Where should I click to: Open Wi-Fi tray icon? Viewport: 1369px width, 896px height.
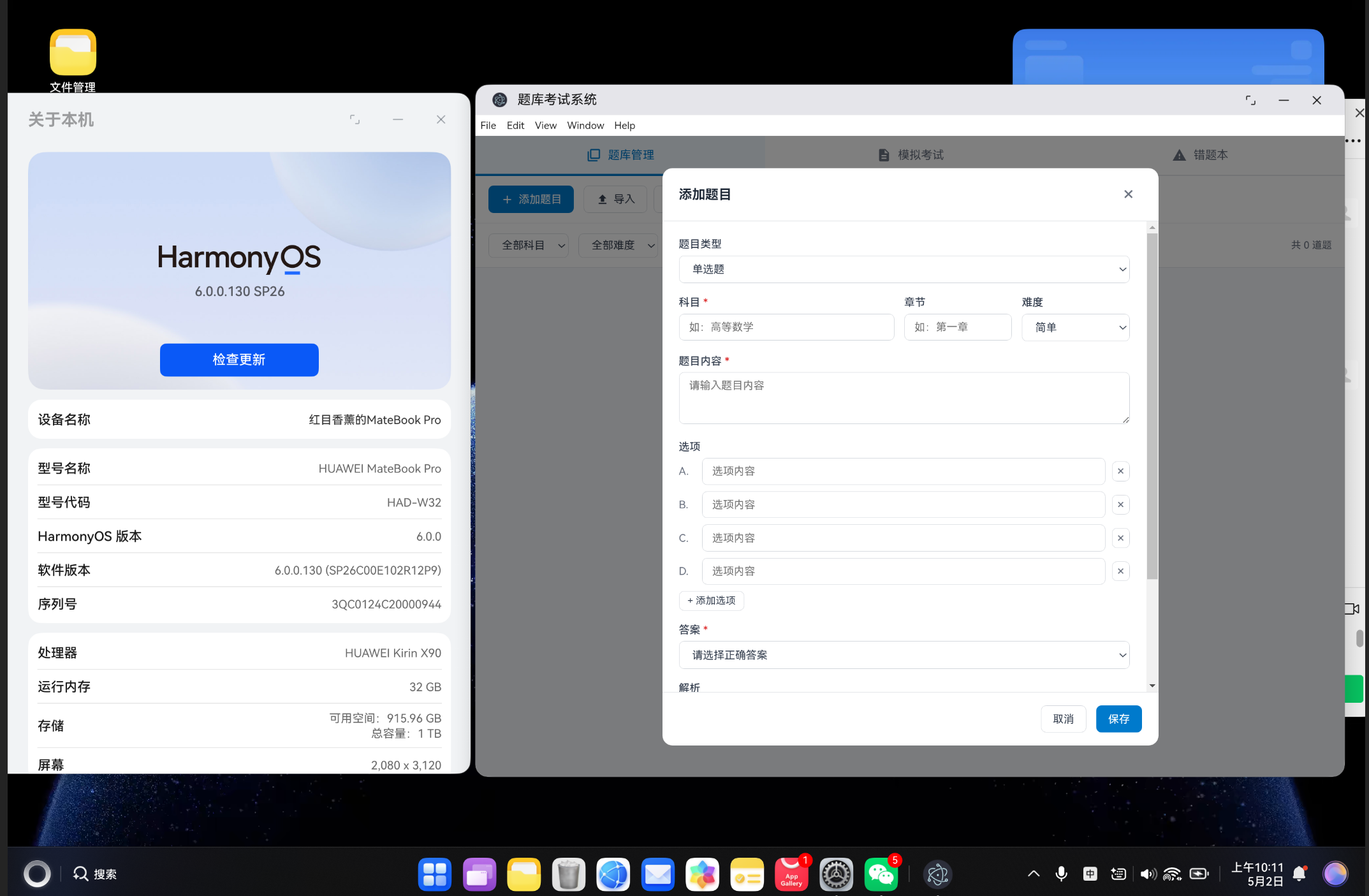pyautogui.click(x=1172, y=874)
